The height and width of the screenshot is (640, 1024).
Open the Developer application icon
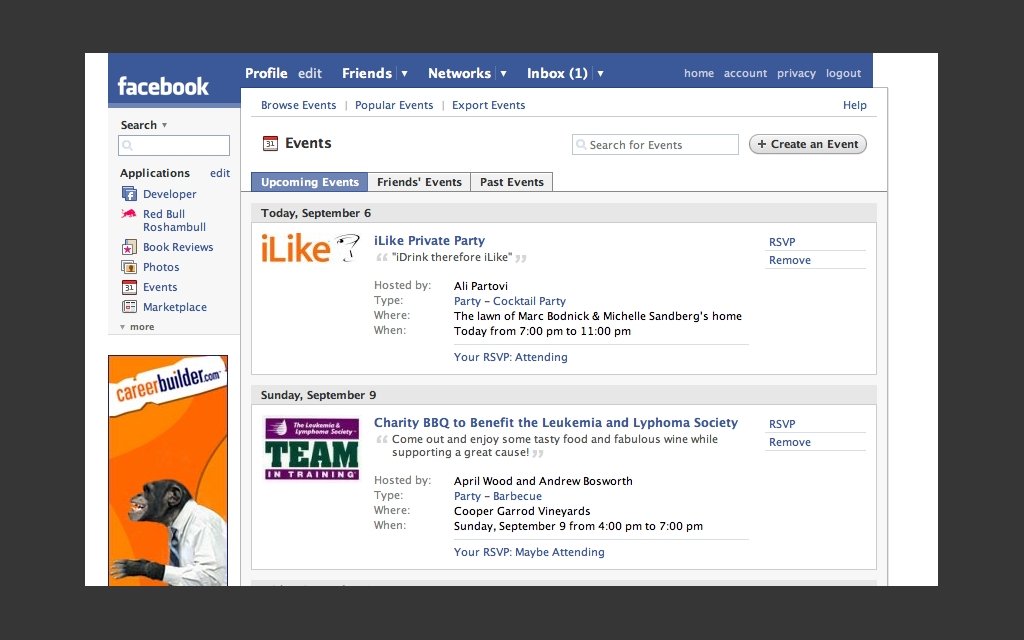pyautogui.click(x=129, y=194)
